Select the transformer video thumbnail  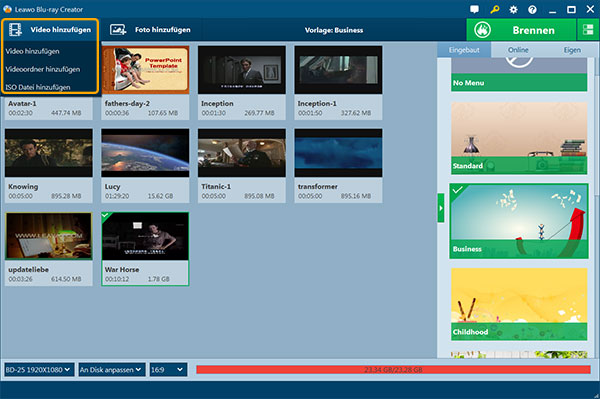coord(338,153)
